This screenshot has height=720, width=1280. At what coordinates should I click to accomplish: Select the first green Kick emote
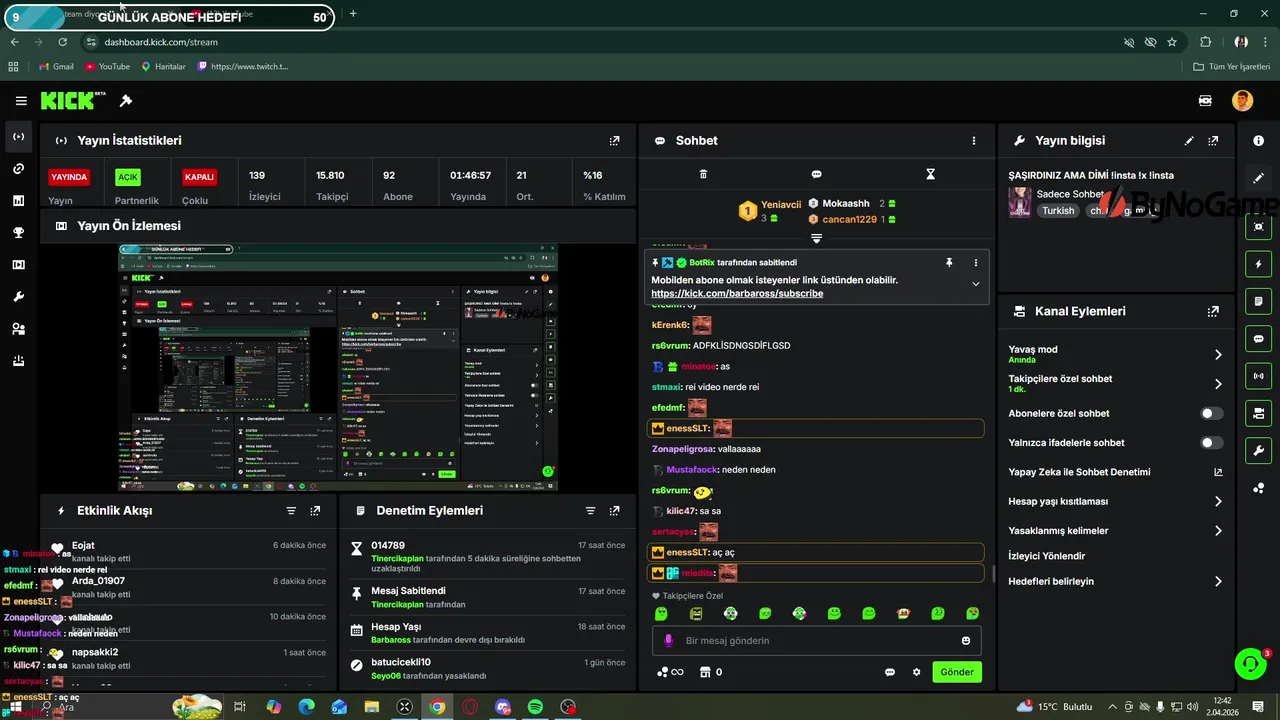pyautogui.click(x=661, y=614)
